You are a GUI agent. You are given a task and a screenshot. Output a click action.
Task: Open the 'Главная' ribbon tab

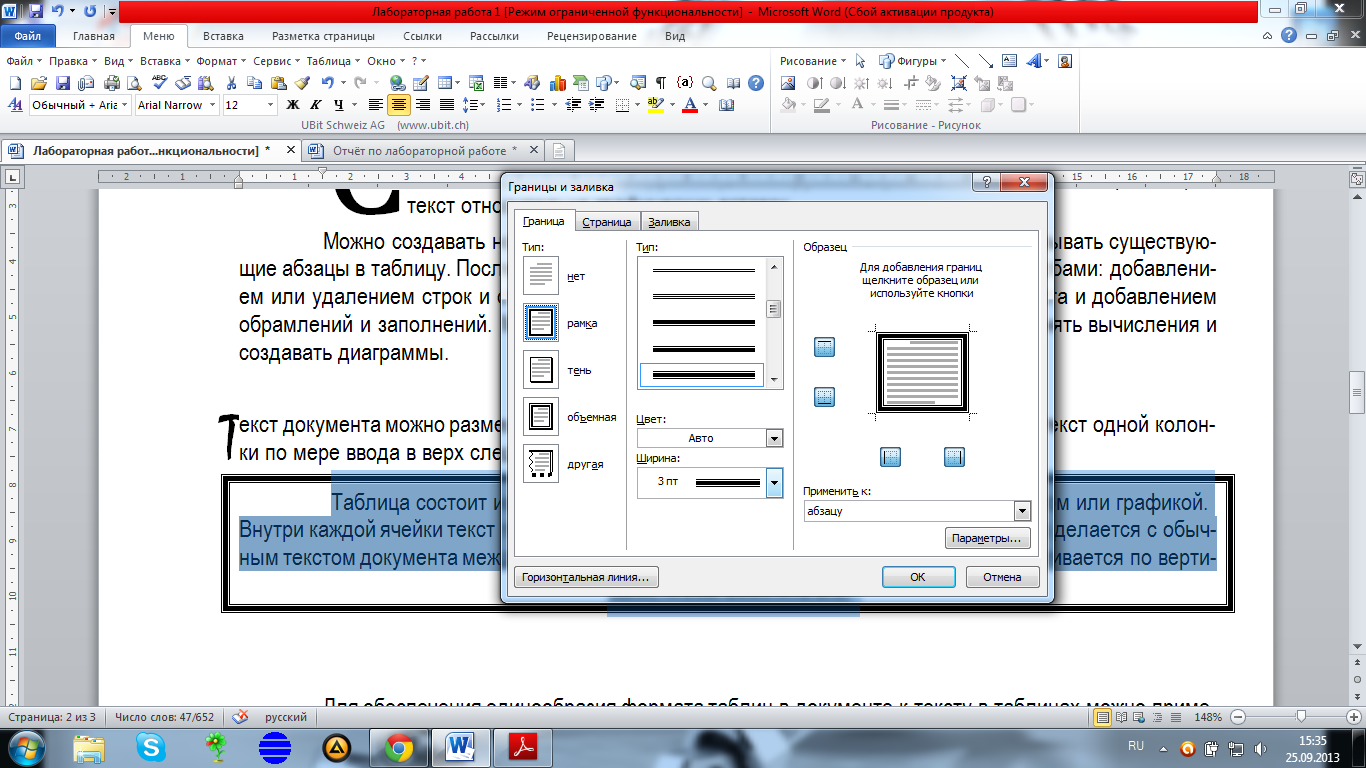pos(94,36)
